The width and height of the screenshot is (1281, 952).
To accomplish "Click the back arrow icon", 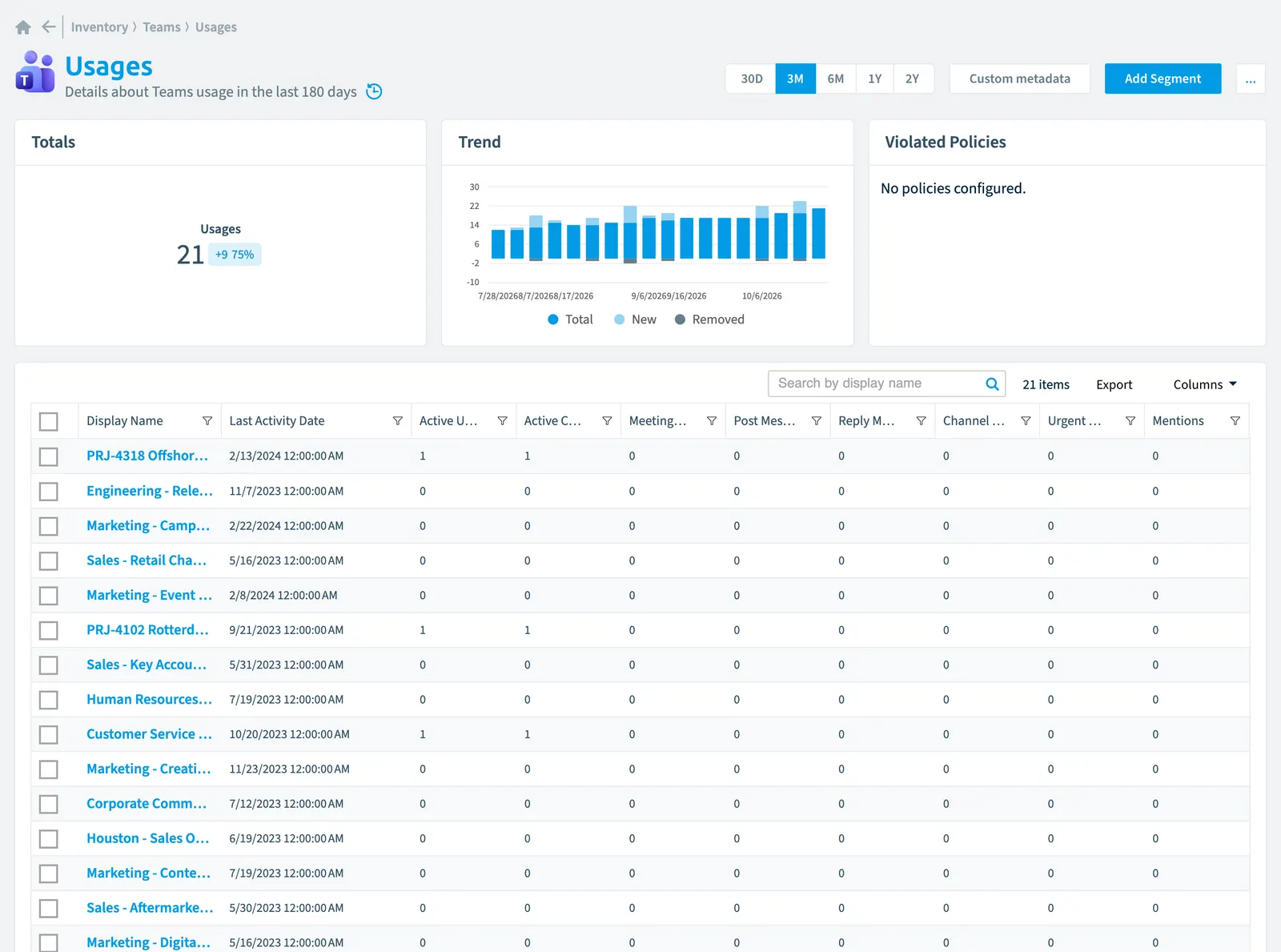I will point(49,27).
